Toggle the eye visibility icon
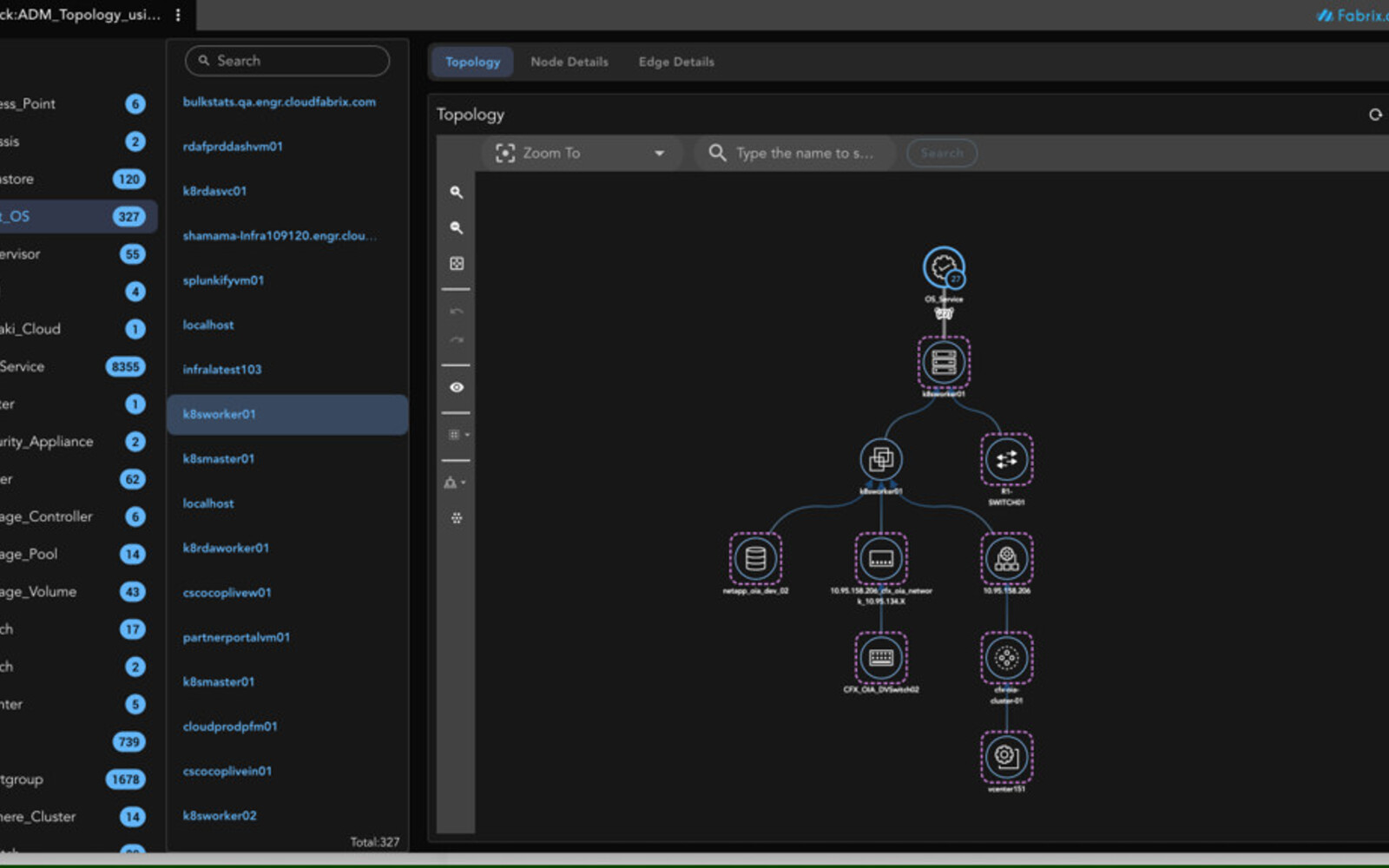The image size is (1389, 868). pos(457,387)
